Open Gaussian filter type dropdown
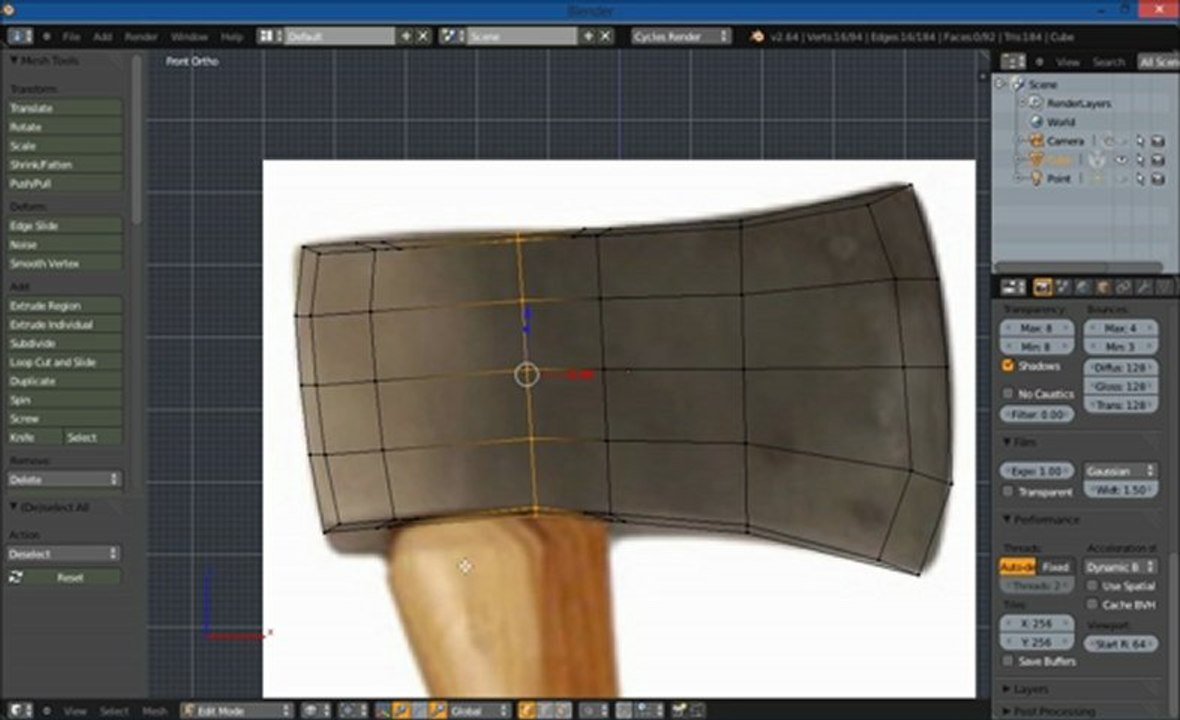This screenshot has width=1180, height=720. 1121,471
